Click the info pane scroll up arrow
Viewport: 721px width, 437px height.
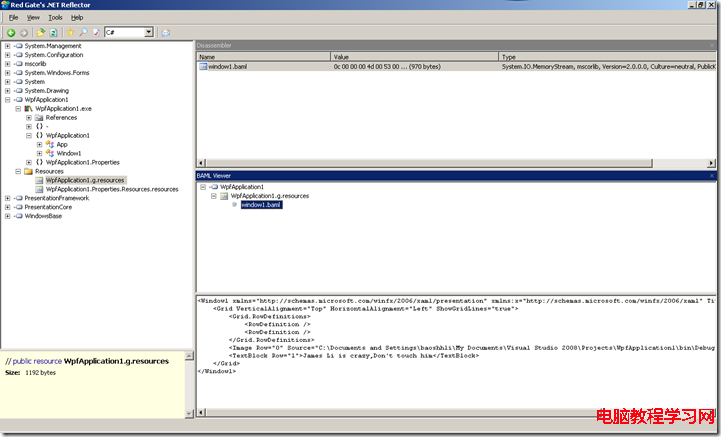(189, 356)
